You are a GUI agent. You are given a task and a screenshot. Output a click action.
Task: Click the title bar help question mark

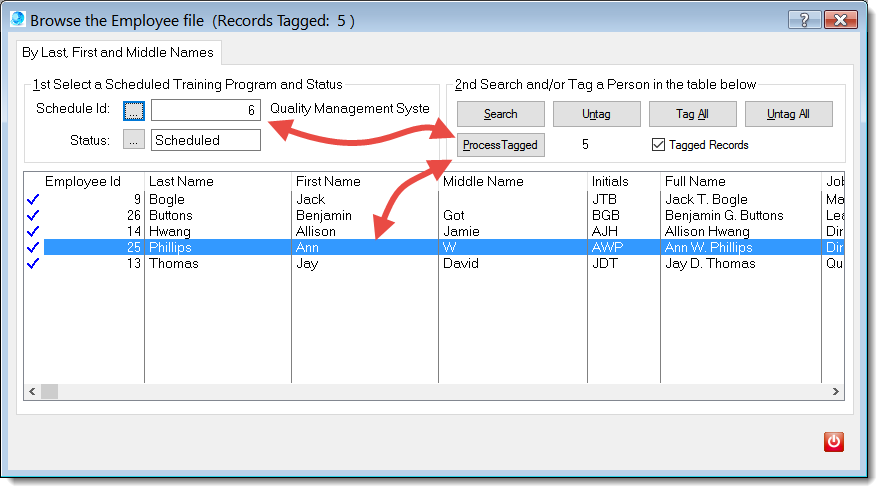(x=804, y=20)
